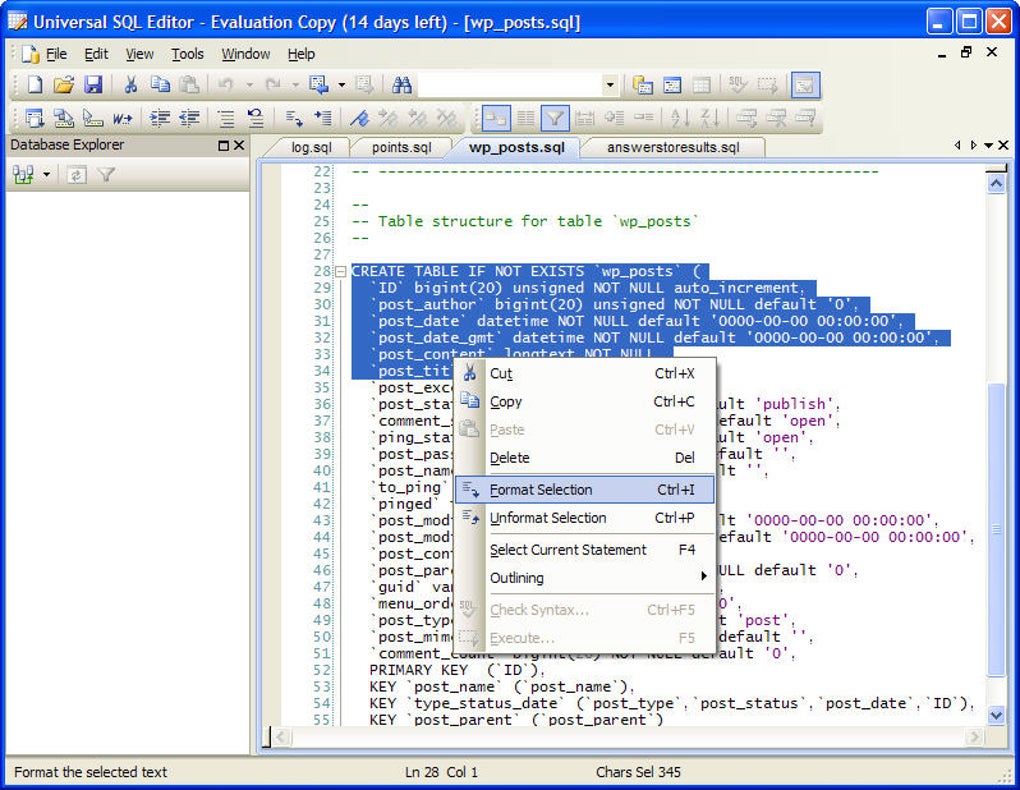Save the file using the floppy disk icon
Viewport: 1020px width, 790px height.
coord(92,86)
